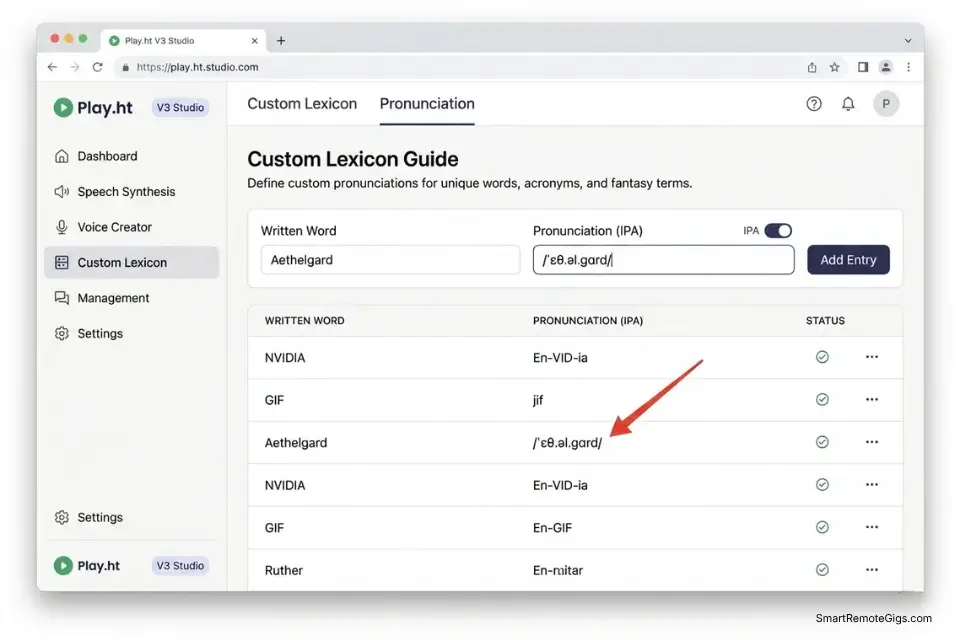960x640 pixels.
Task: Select the En-mitar pronunciation cell
Action: coord(558,570)
